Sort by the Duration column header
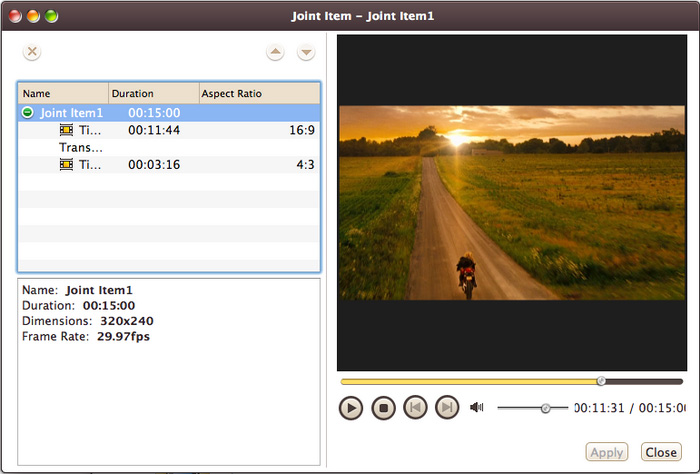This screenshot has height=474, width=700. pyautogui.click(x=153, y=94)
